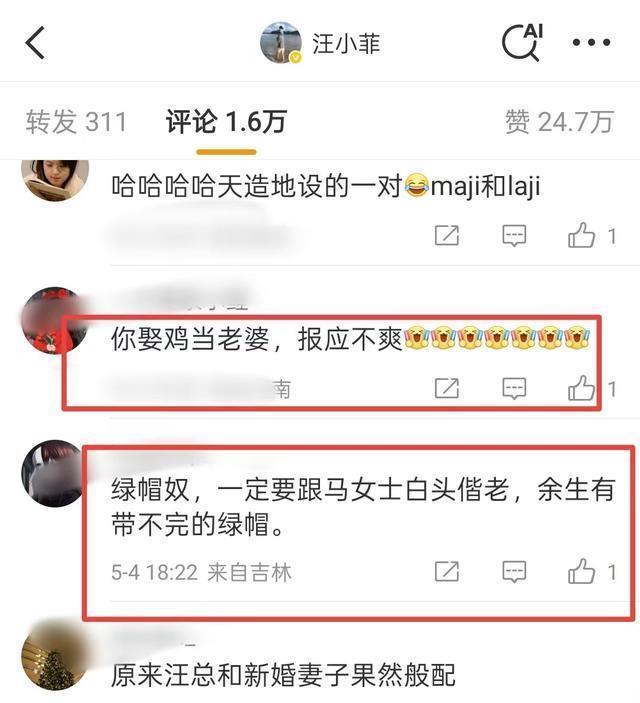Open 汪小菲 profile name in header
Screen dimensions: 640x703
(x=346, y=43)
